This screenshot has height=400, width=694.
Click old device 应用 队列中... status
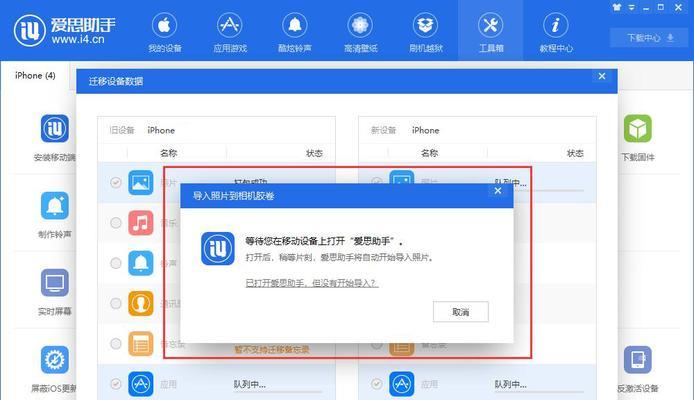tap(250, 384)
